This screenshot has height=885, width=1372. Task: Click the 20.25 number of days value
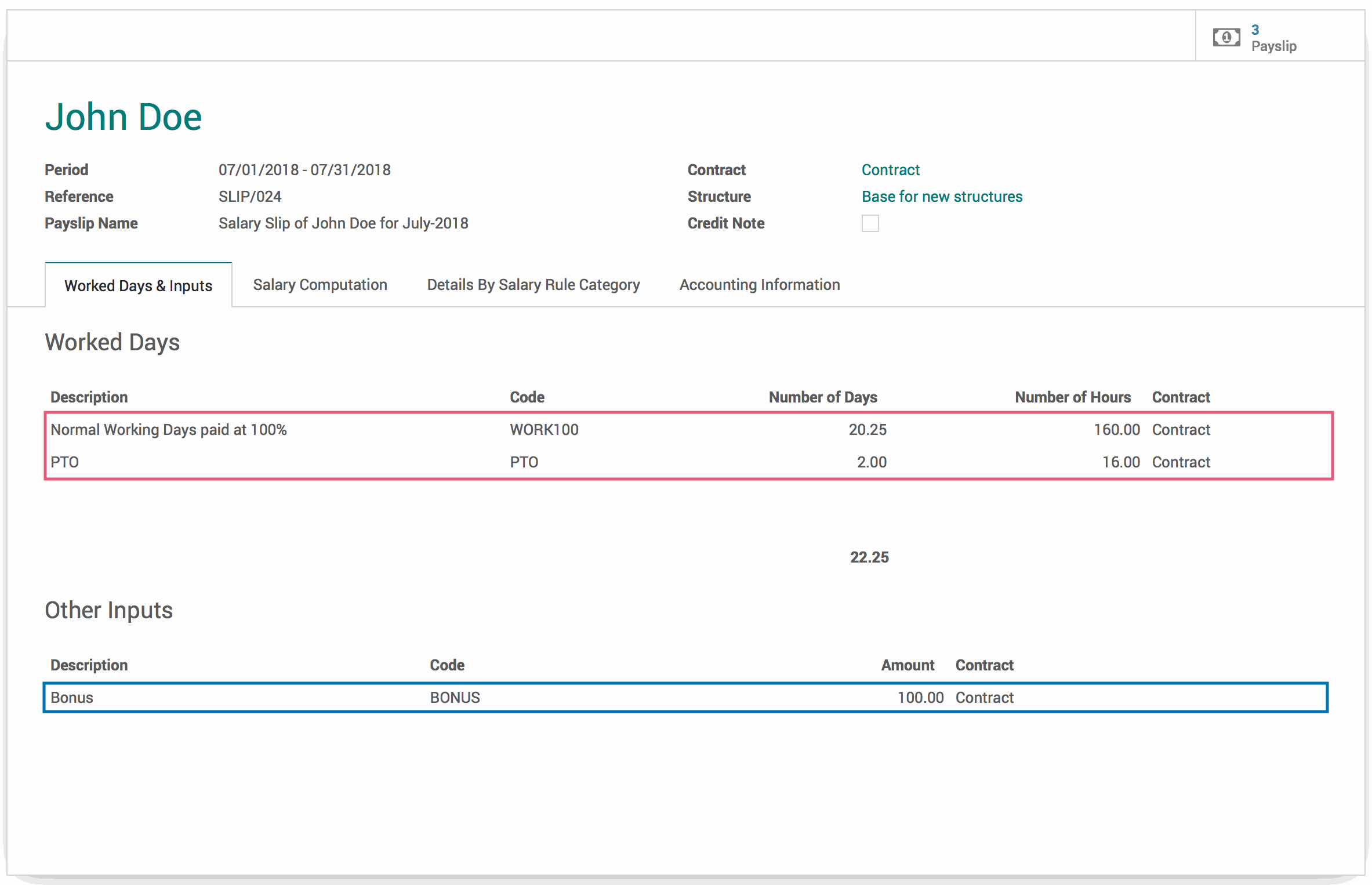(x=868, y=430)
